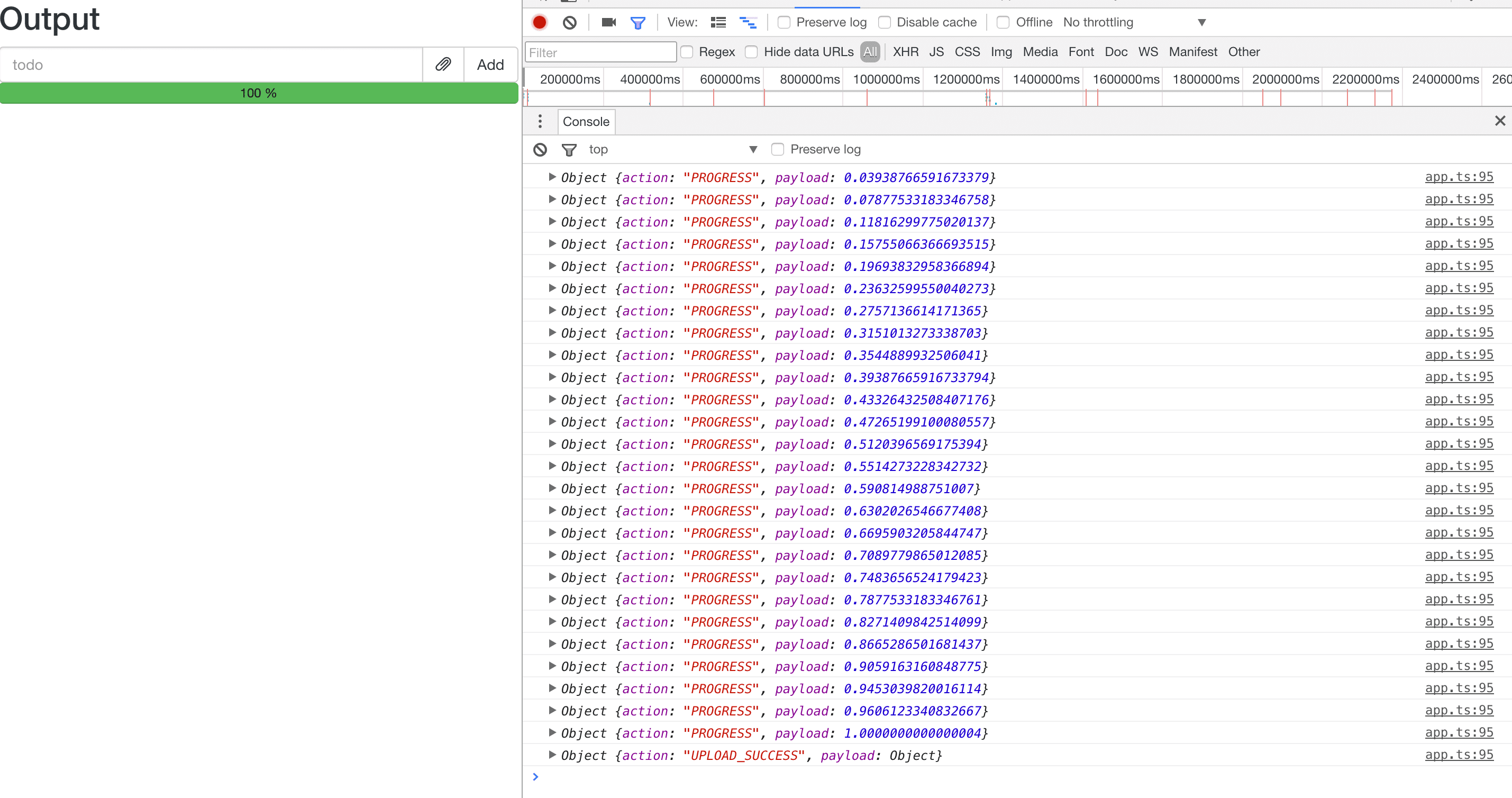Viewport: 1512px width, 798px height.
Task: Select the XHR filter type
Action: [905, 52]
